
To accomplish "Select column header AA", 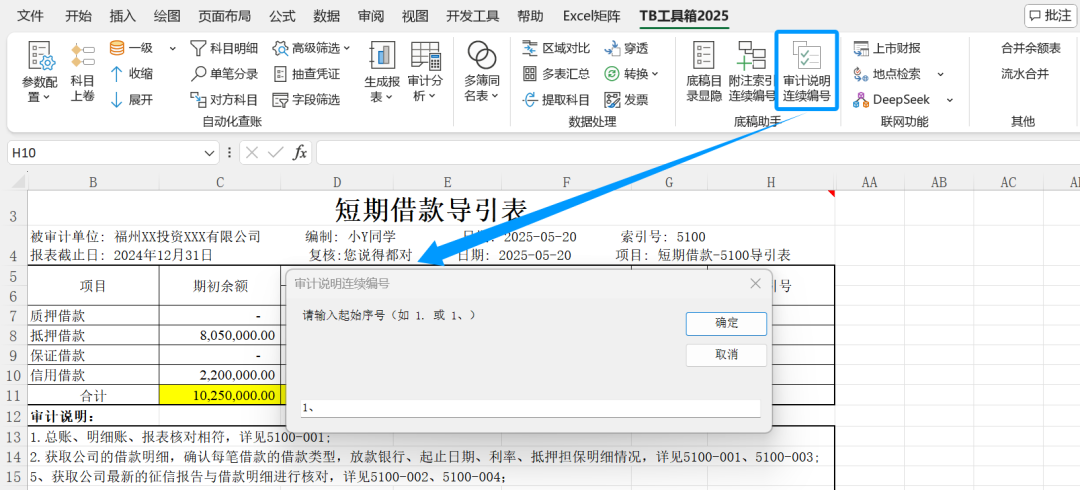I will click(869, 182).
